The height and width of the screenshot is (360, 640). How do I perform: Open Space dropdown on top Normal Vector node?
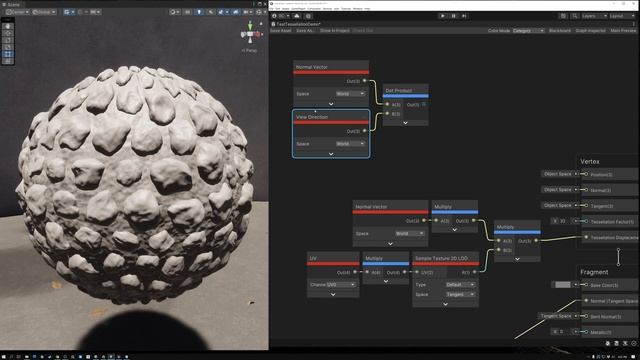click(x=350, y=94)
